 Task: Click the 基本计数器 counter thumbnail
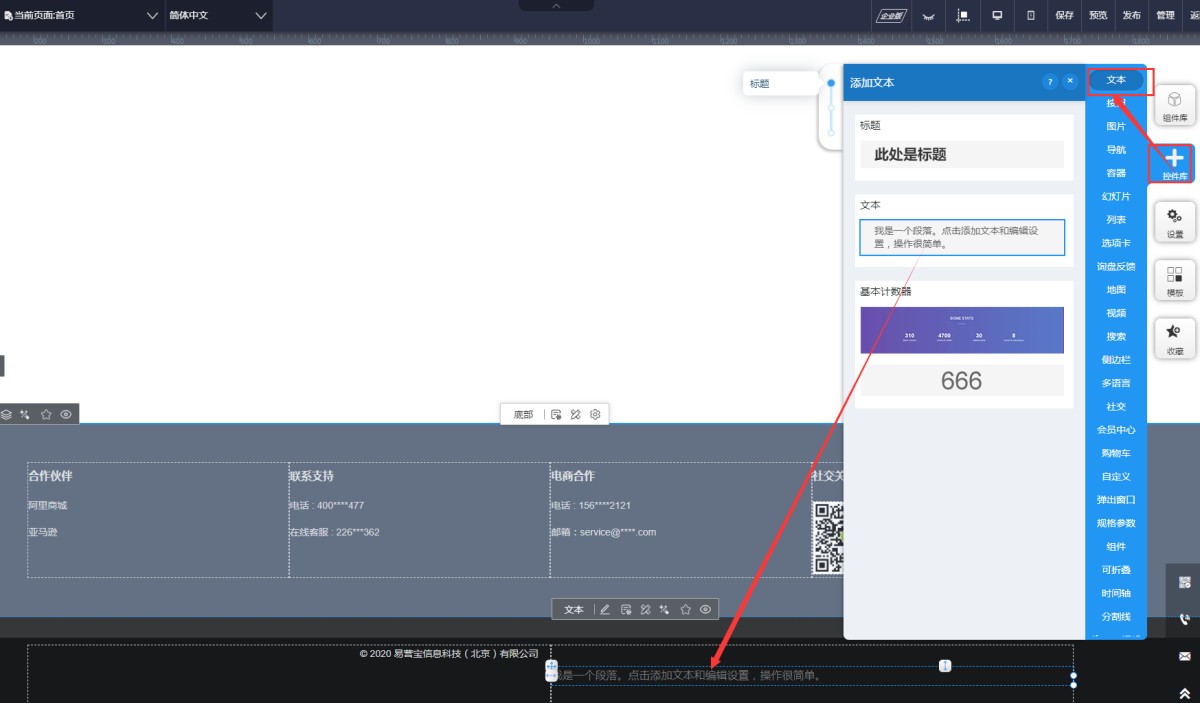click(x=961, y=330)
